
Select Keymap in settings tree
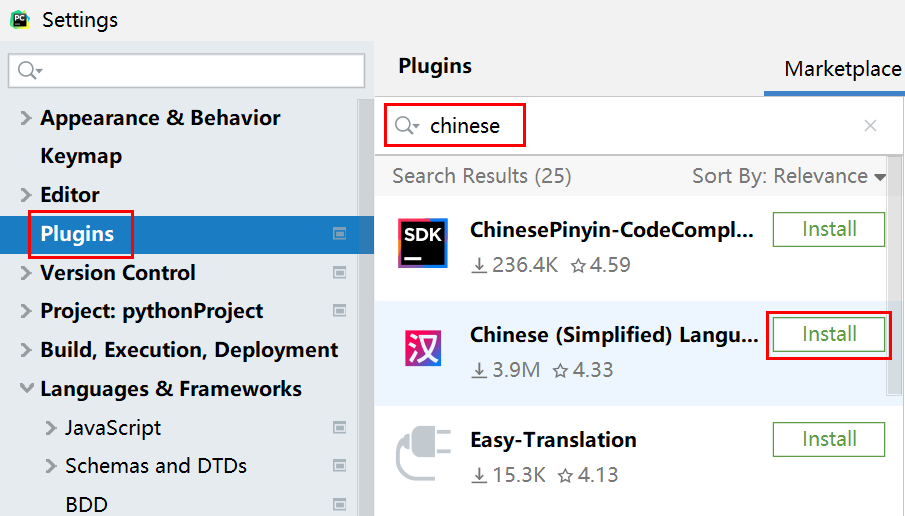pos(81,156)
